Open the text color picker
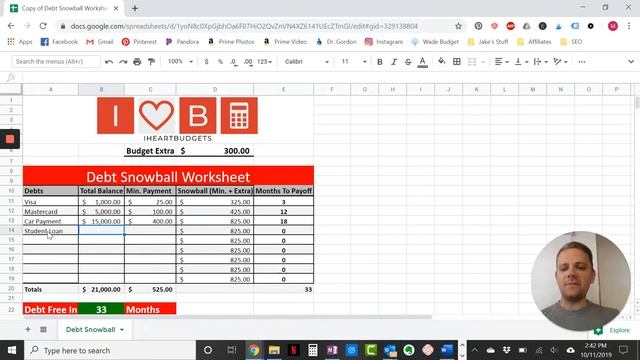The width and height of the screenshot is (640, 360). 422,62
